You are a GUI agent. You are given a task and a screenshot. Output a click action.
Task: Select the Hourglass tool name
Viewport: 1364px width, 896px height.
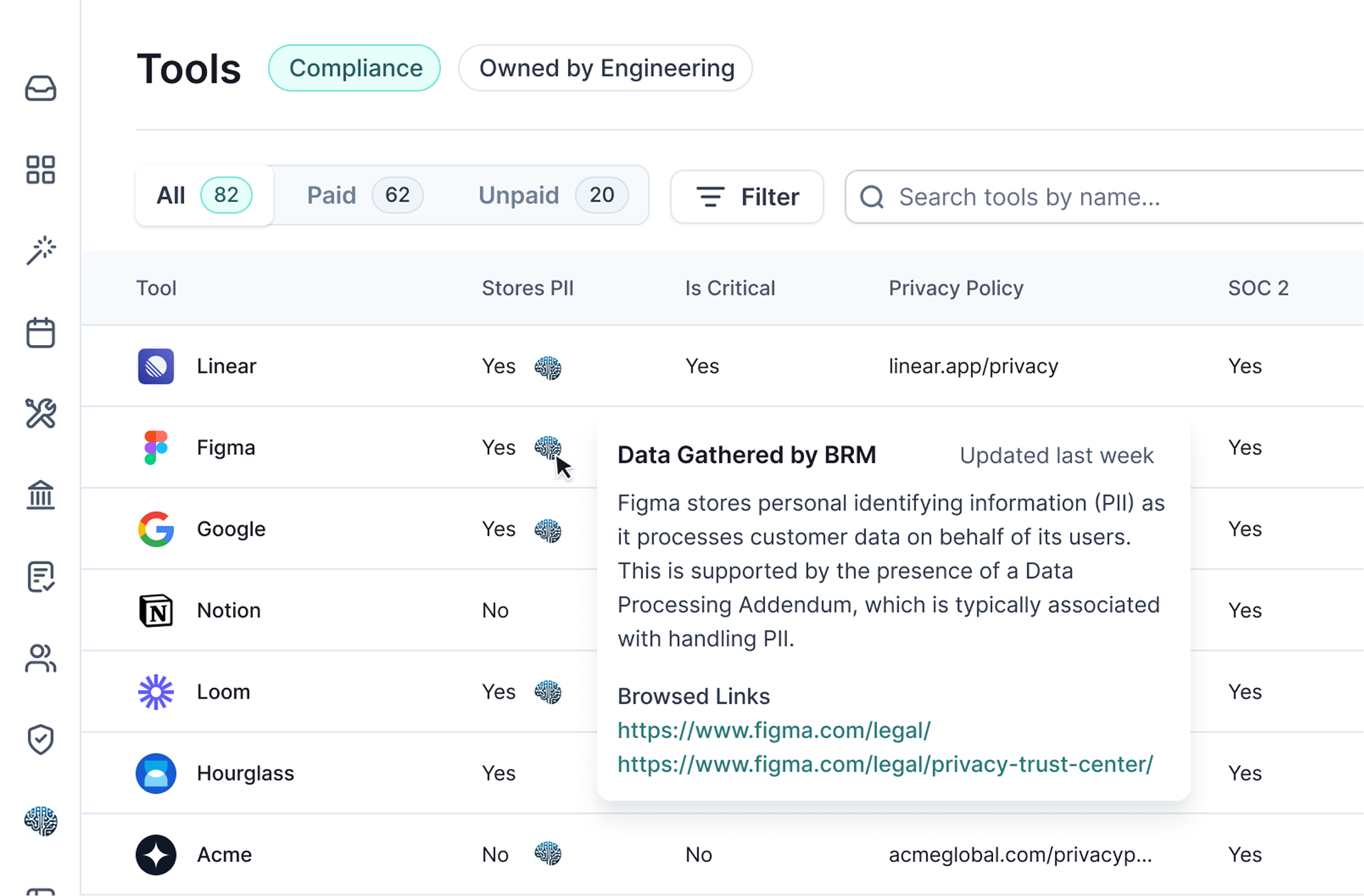pos(245,774)
